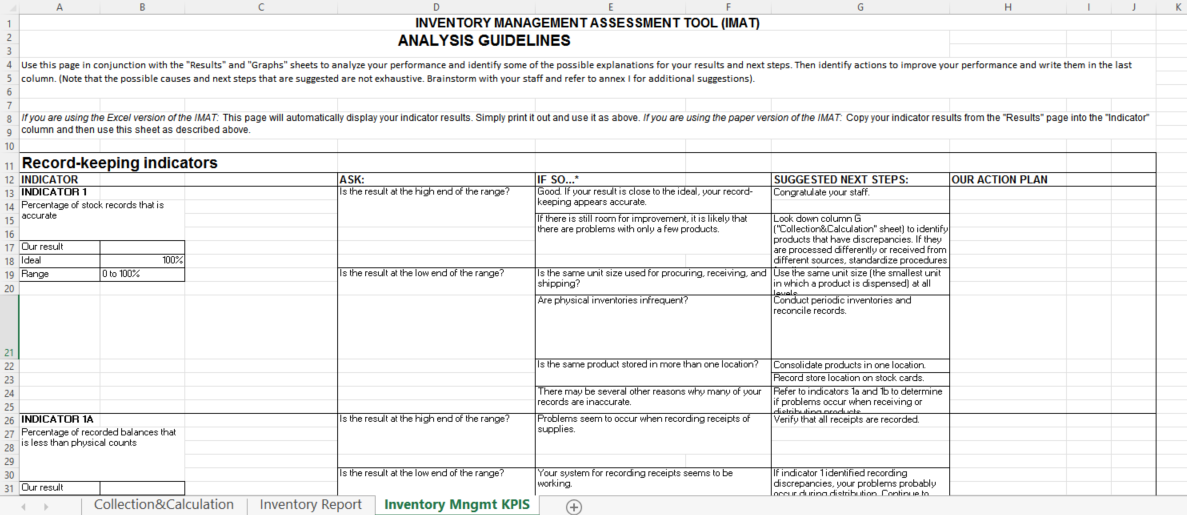Click Is the same unit size question cell
1187x515 pixels.
[x=653, y=280]
